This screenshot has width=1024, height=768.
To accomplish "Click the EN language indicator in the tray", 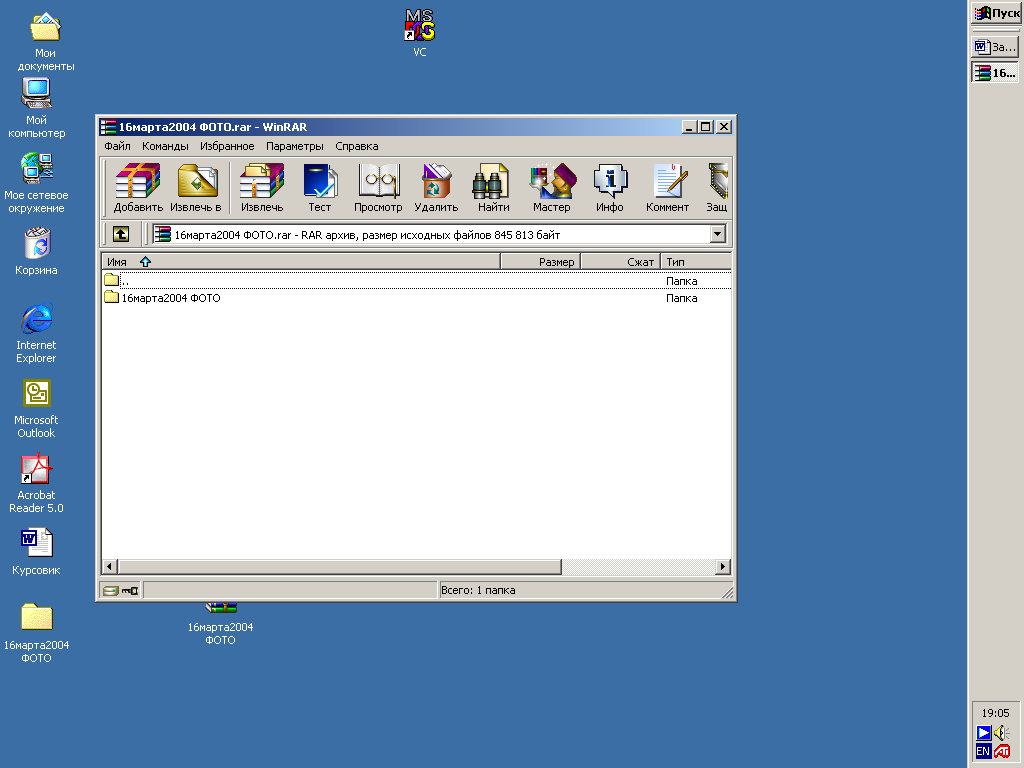I will tap(984, 752).
